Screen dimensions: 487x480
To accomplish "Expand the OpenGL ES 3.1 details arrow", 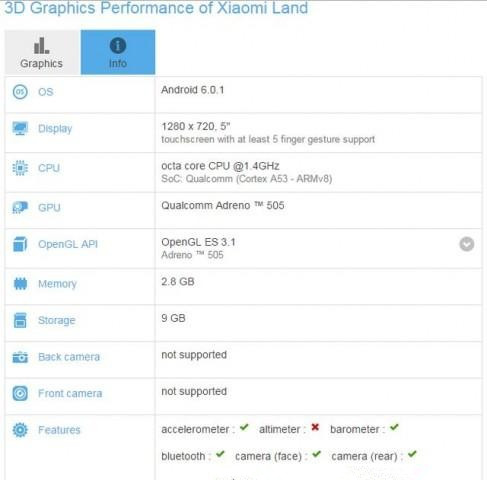I will pyautogui.click(x=467, y=244).
